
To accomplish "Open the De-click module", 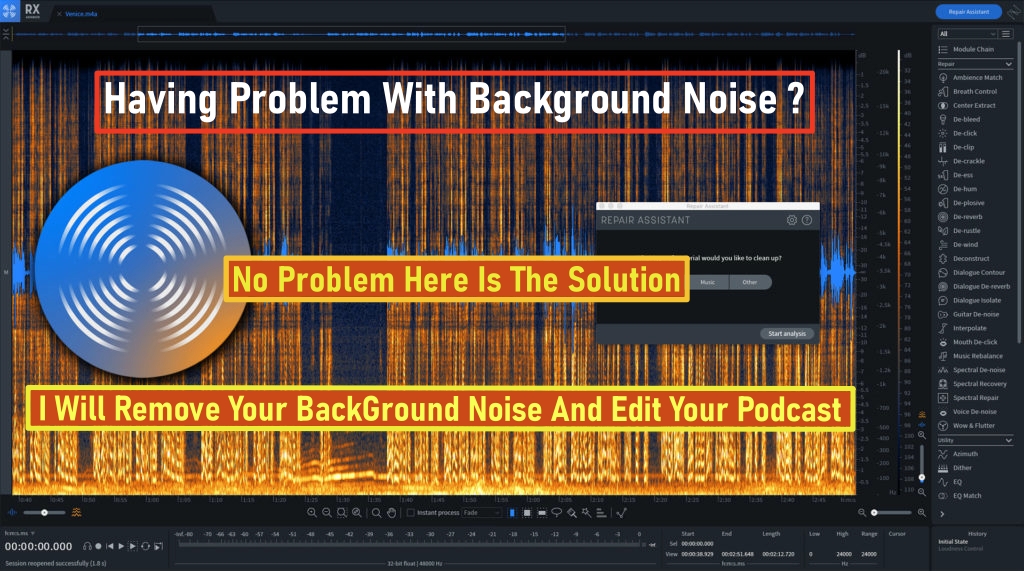I will (958, 133).
